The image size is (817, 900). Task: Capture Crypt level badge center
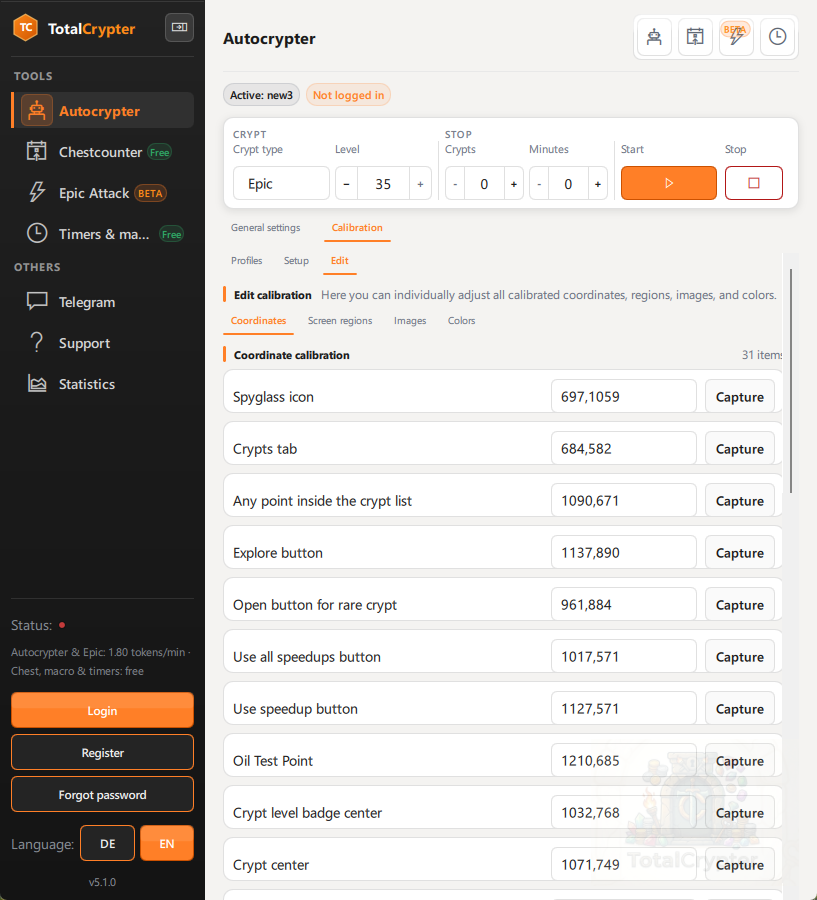tap(739, 813)
